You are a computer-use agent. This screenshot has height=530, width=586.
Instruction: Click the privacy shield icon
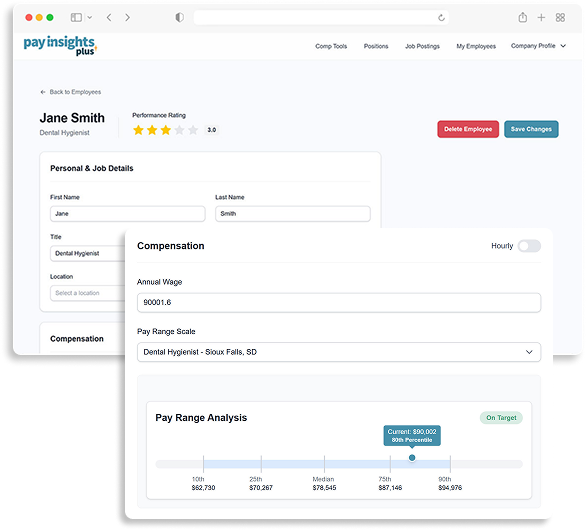pos(180,18)
